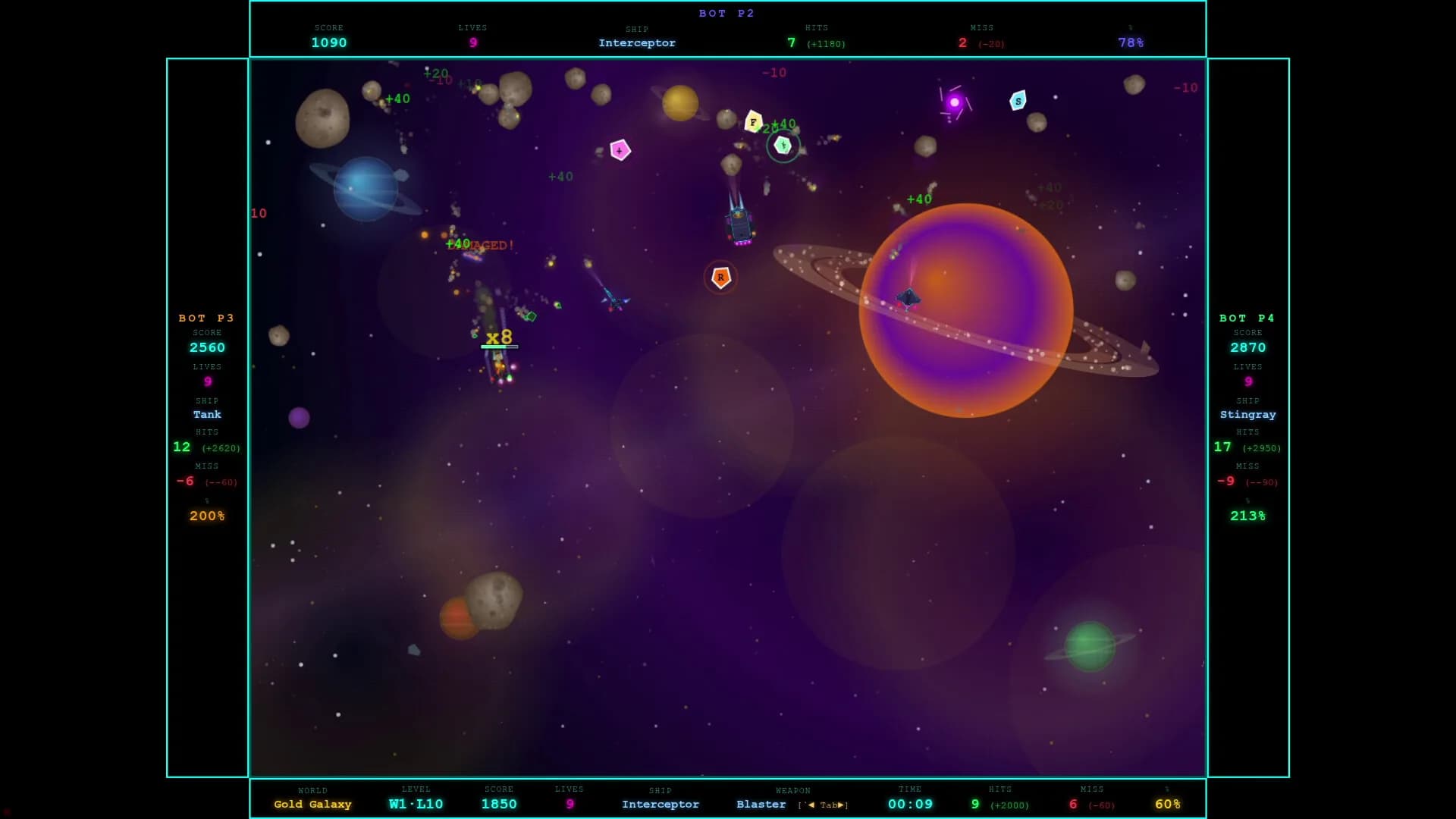Click BOT P4 score value 2870
The width and height of the screenshot is (1456, 819).
tap(1247, 347)
